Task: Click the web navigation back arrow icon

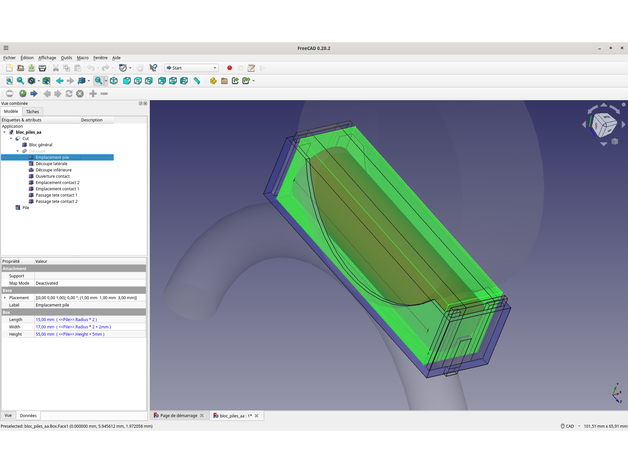Action: tap(46, 94)
